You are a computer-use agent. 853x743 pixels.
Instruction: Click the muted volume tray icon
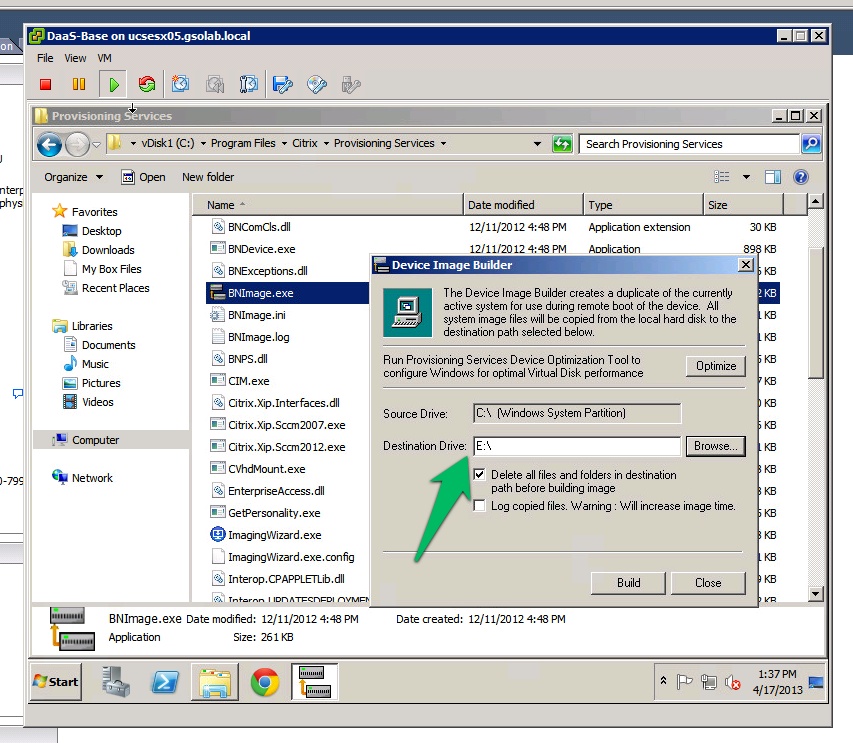733,682
